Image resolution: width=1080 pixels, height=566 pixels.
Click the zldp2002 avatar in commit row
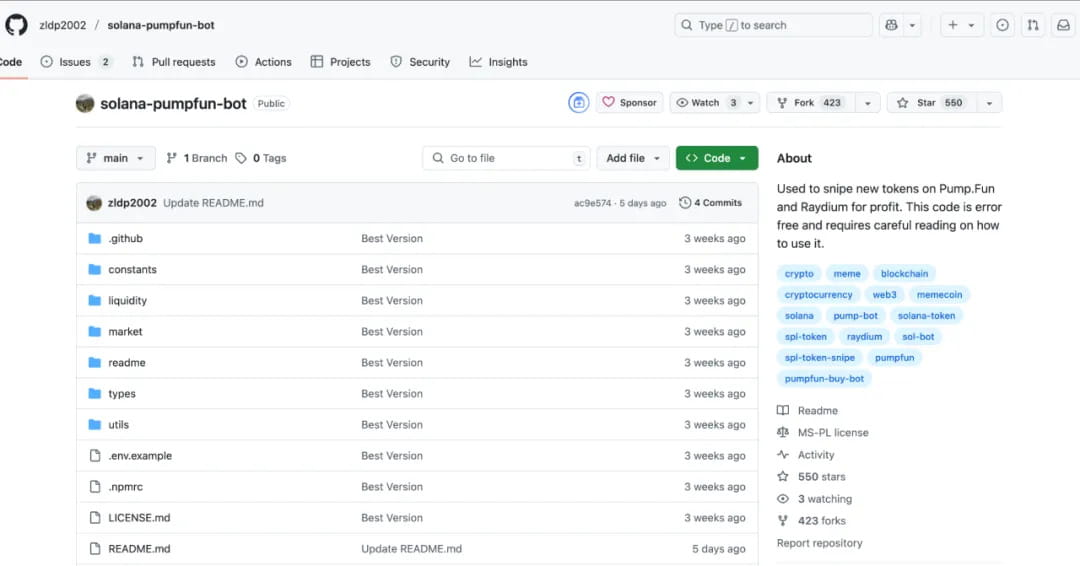tap(94, 203)
